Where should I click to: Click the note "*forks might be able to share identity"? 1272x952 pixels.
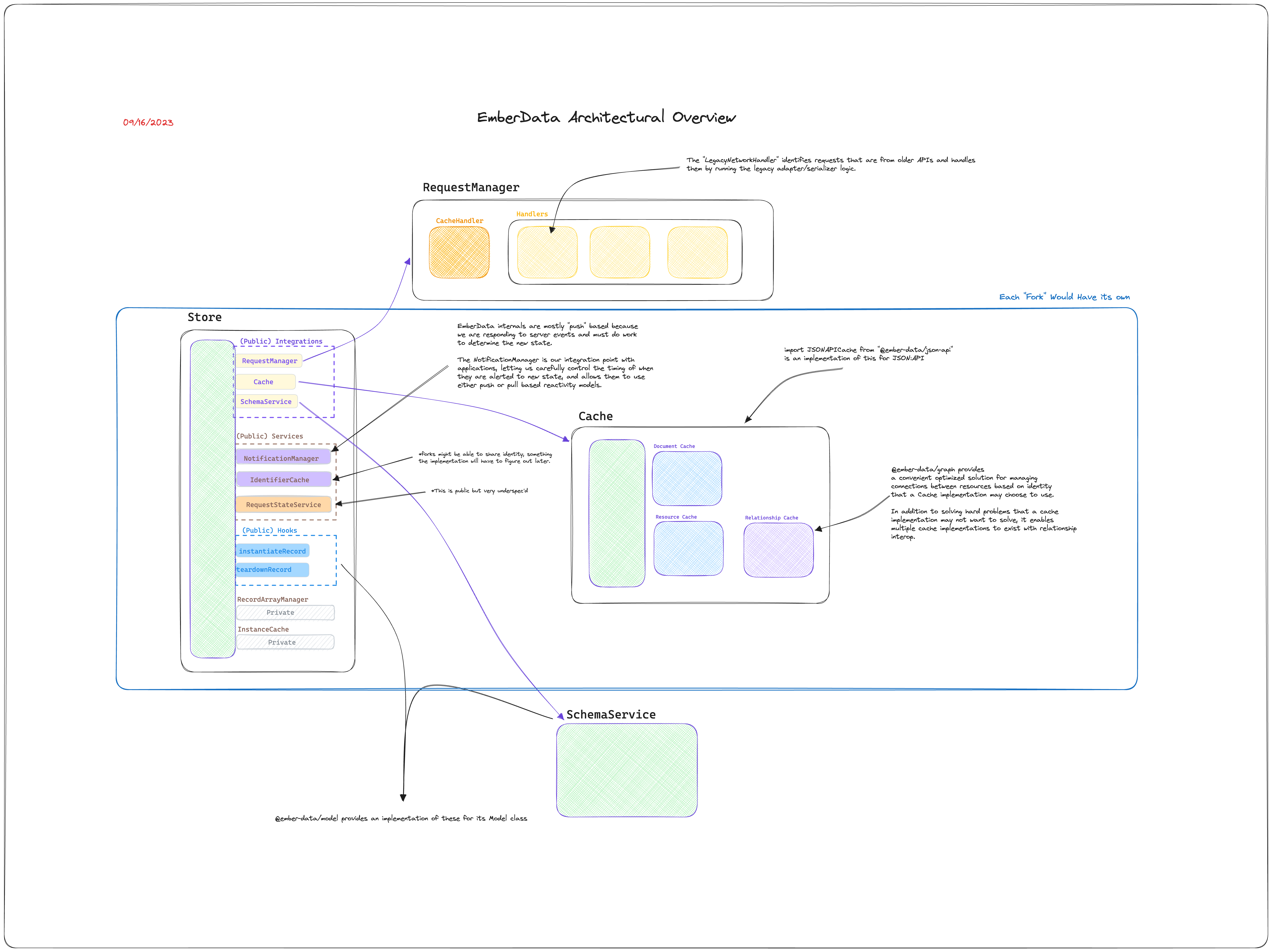(x=485, y=457)
